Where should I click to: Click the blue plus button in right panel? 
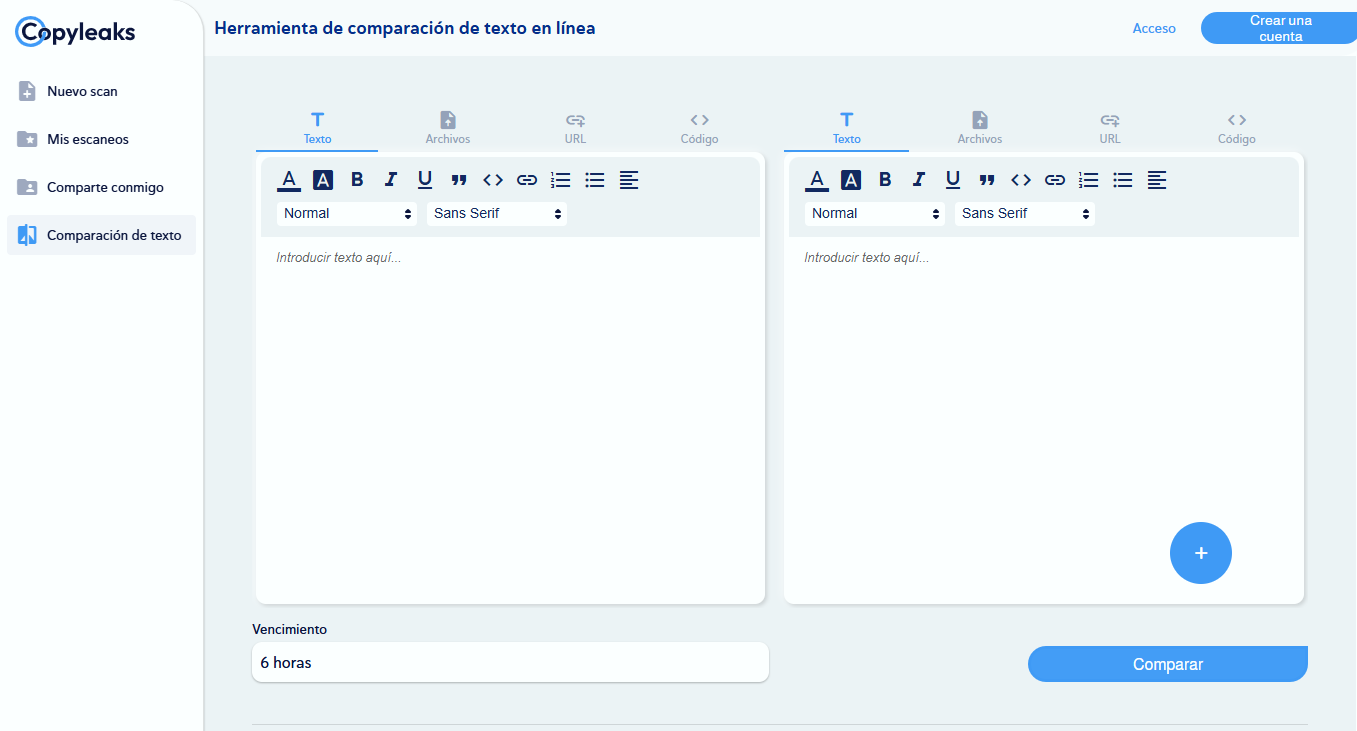tap(1200, 553)
